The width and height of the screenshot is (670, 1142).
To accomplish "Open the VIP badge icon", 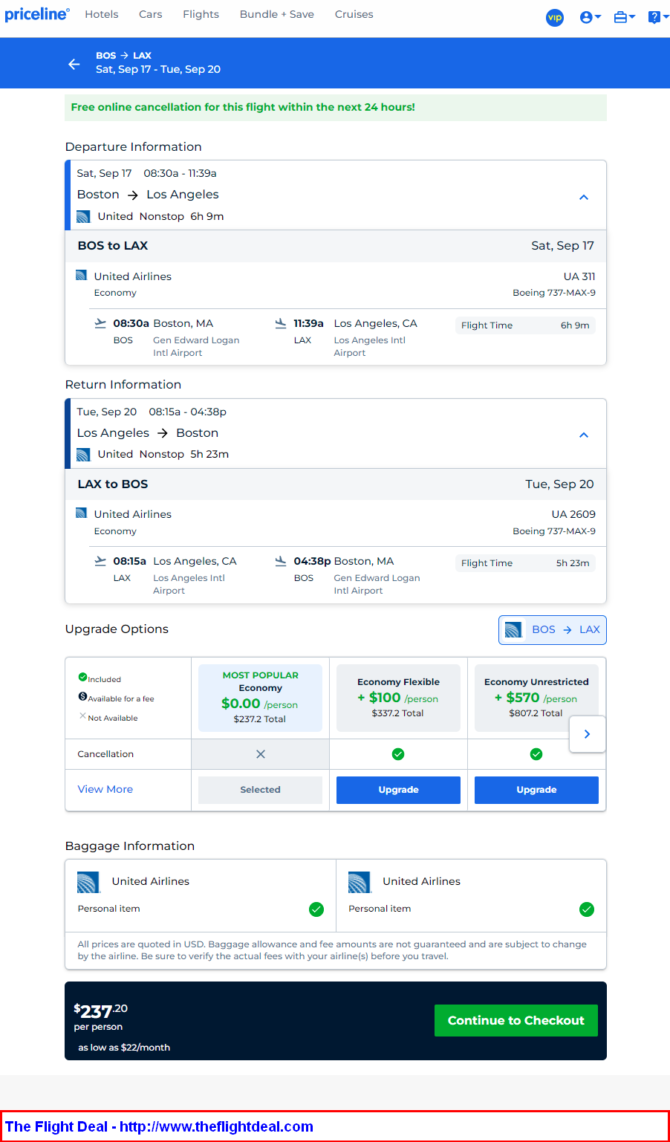I will [x=555, y=17].
